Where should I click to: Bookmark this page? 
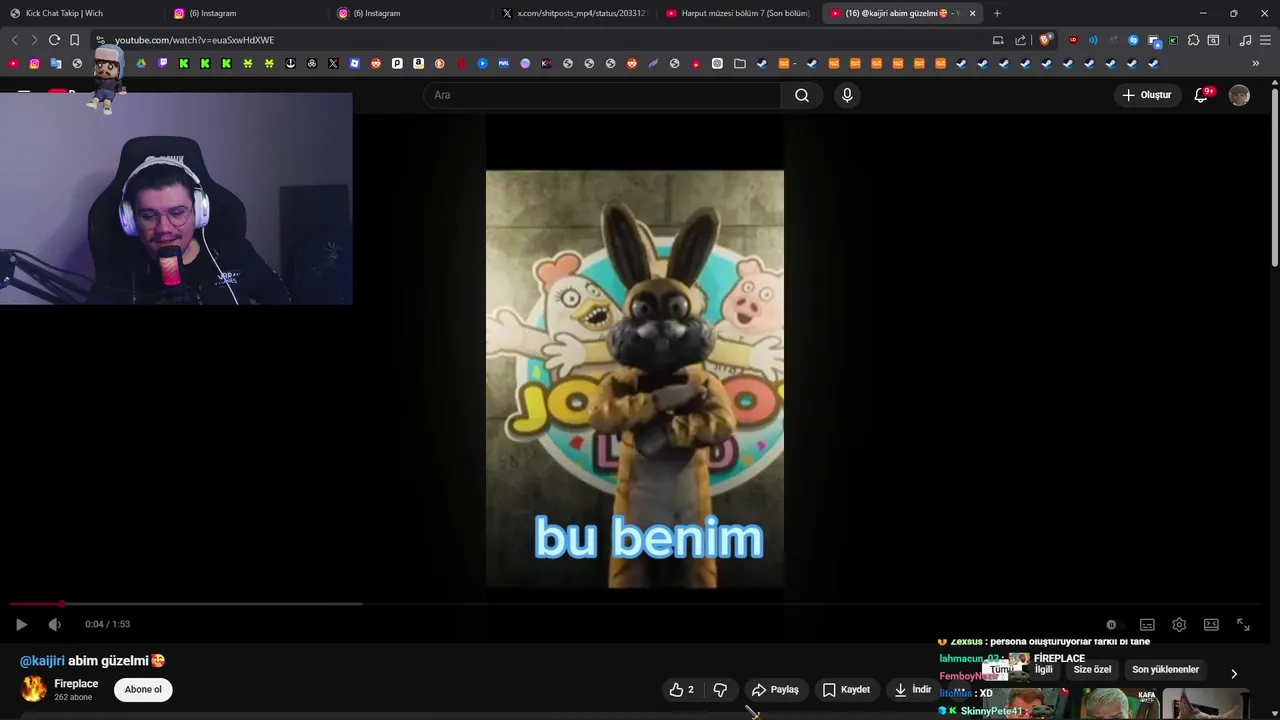tap(74, 40)
